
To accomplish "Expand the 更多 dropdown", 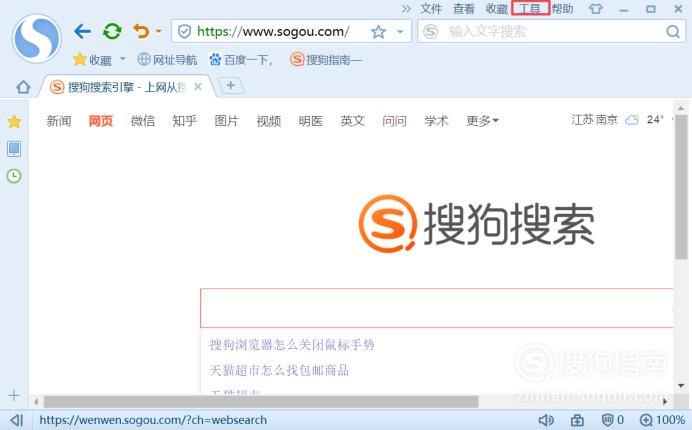I will [x=482, y=121].
